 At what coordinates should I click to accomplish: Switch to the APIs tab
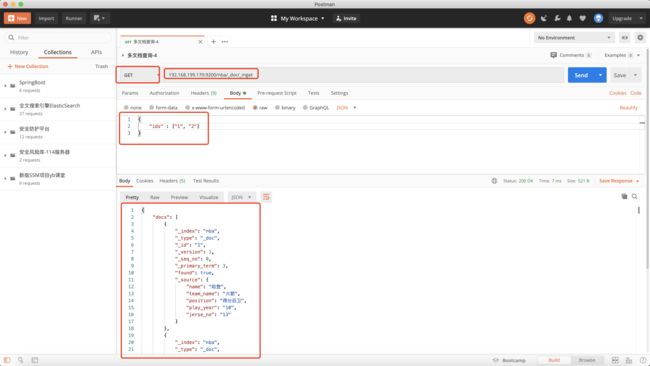[96, 52]
